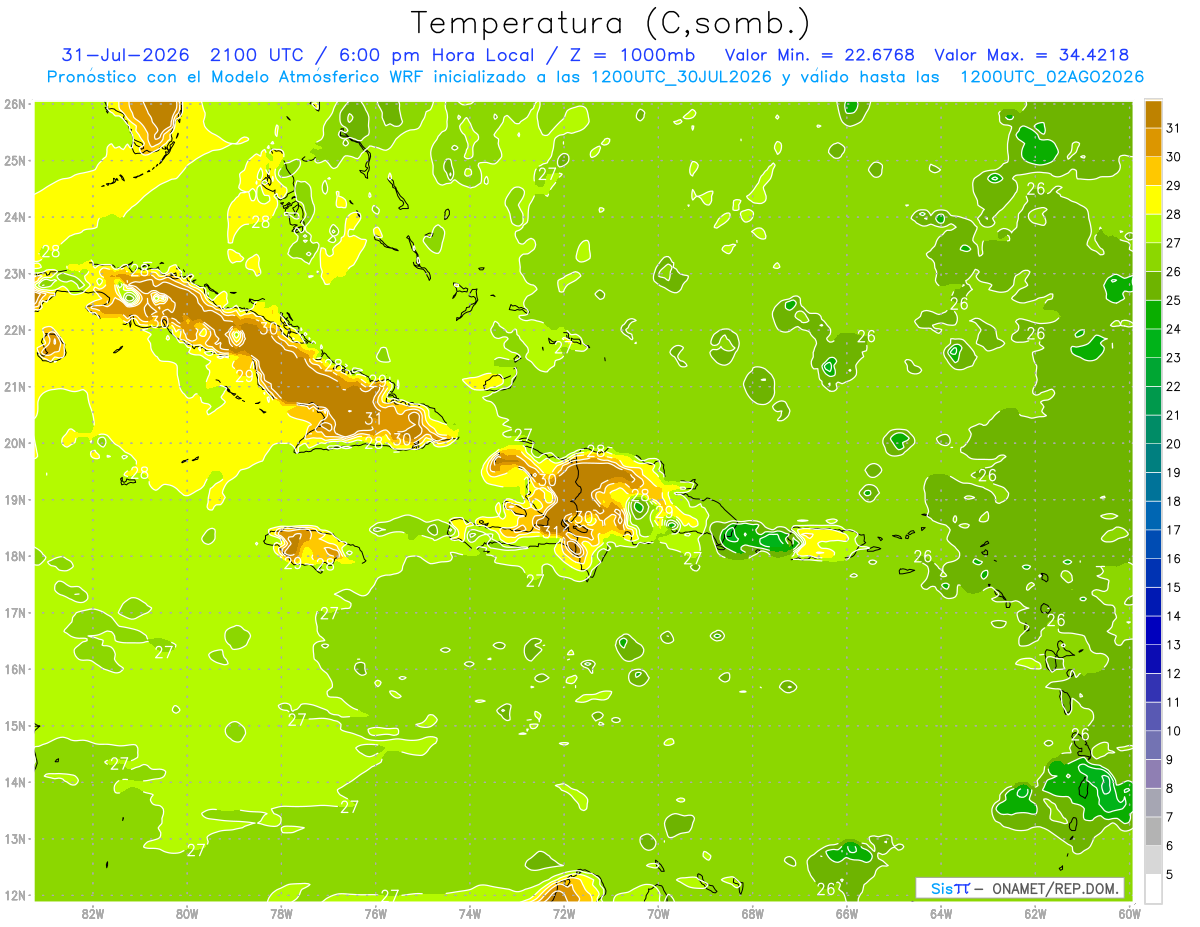
Task: Click the "78W" longitude axis label
Action: (281, 913)
